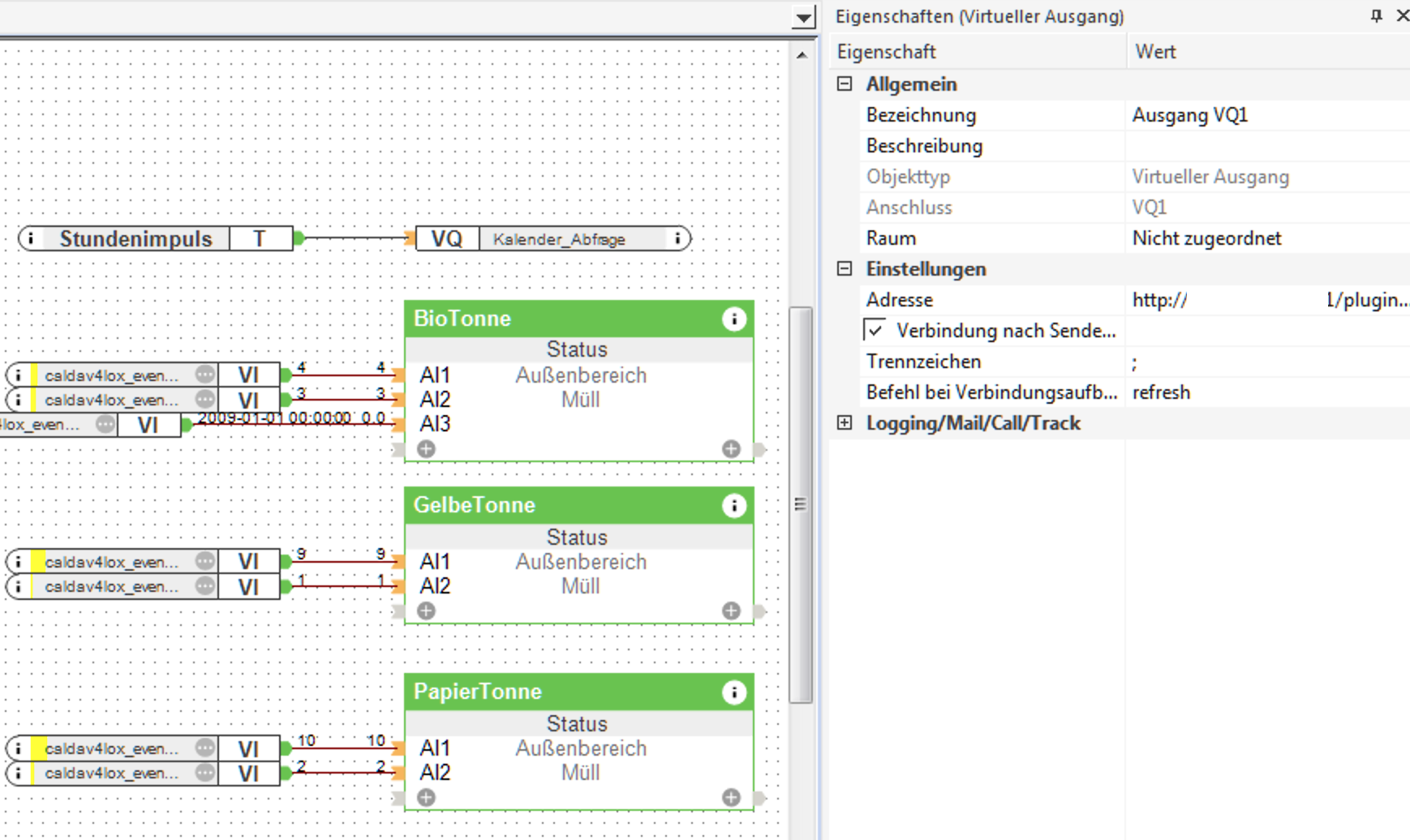Open info for the Stundenimpuls block
This screenshot has width=1410, height=840.
click(31, 238)
